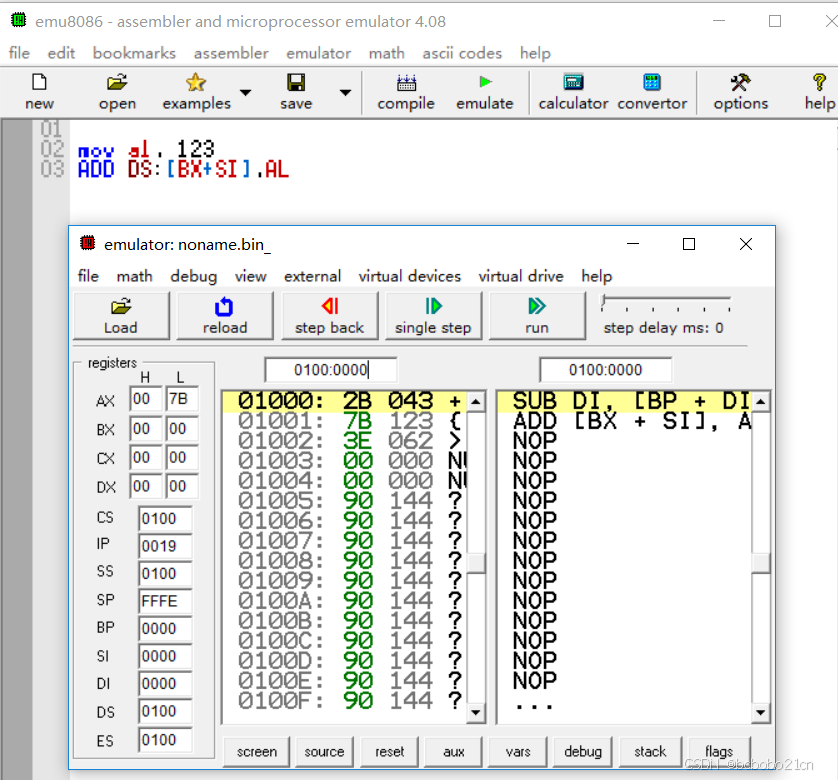Image resolution: width=838 pixels, height=780 pixels.
Task: Open the number convertor tool
Action: [652, 91]
